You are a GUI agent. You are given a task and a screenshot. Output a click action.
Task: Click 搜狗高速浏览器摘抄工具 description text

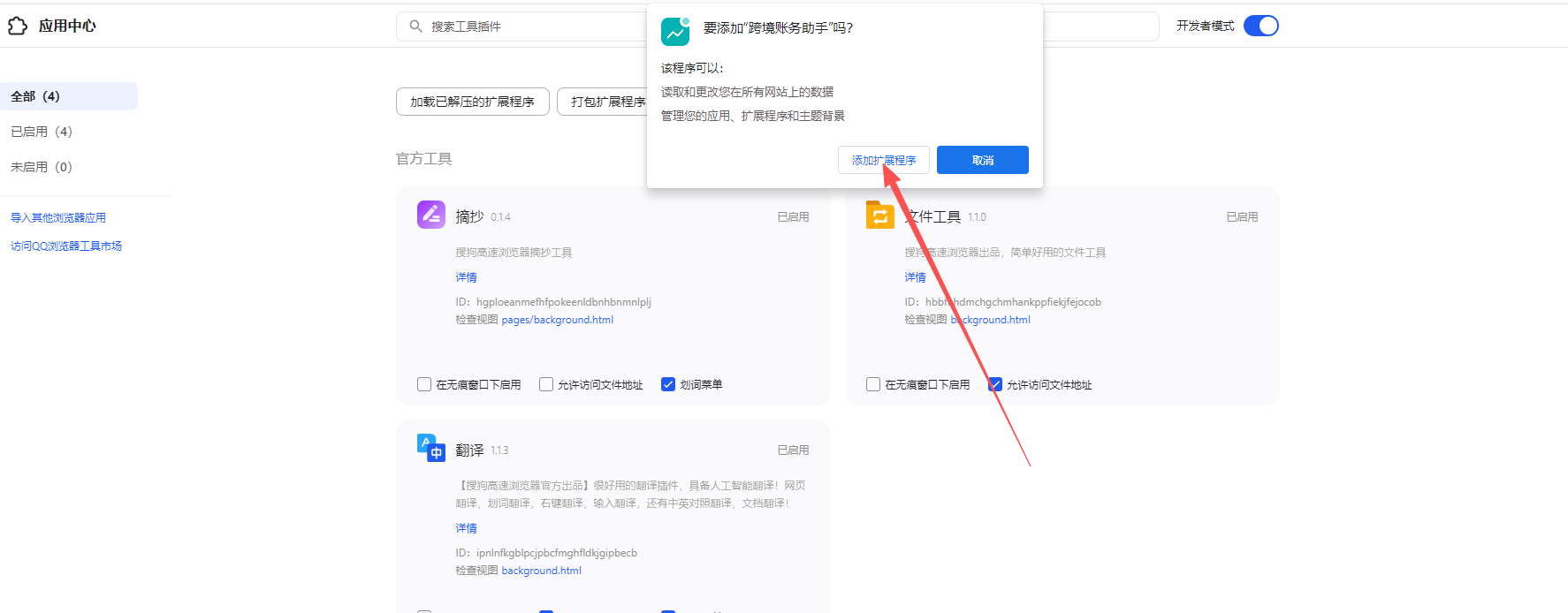[514, 253]
